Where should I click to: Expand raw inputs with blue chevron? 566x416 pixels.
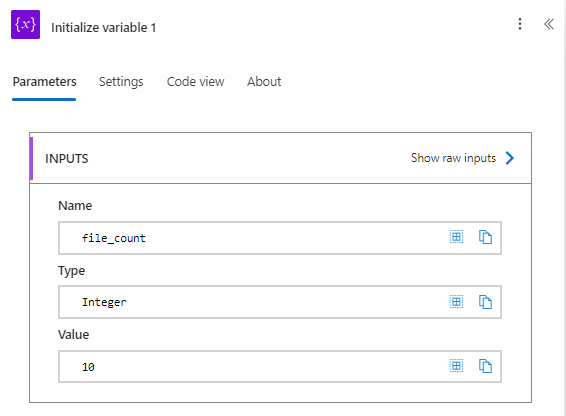[510, 158]
